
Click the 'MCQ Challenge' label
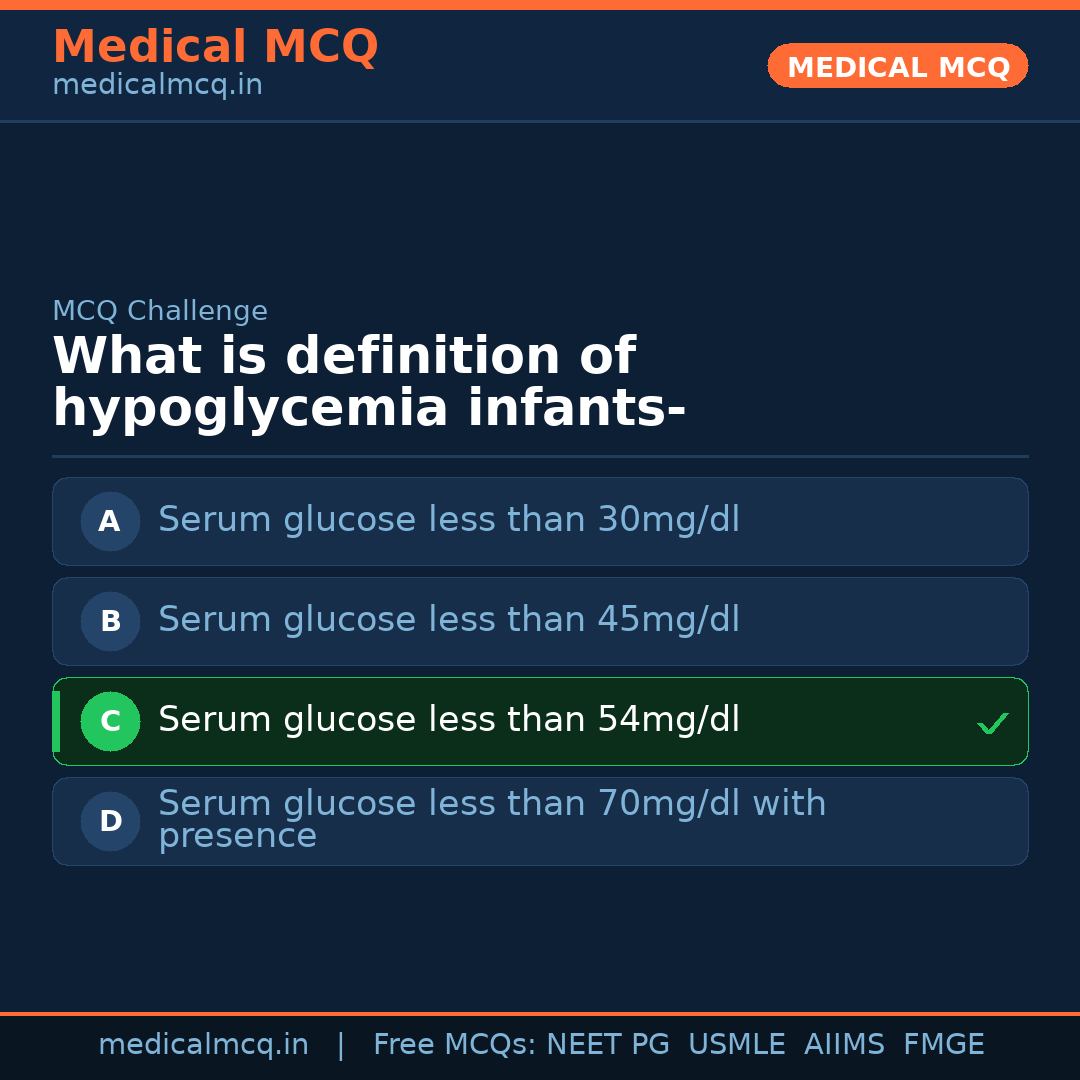coord(160,311)
